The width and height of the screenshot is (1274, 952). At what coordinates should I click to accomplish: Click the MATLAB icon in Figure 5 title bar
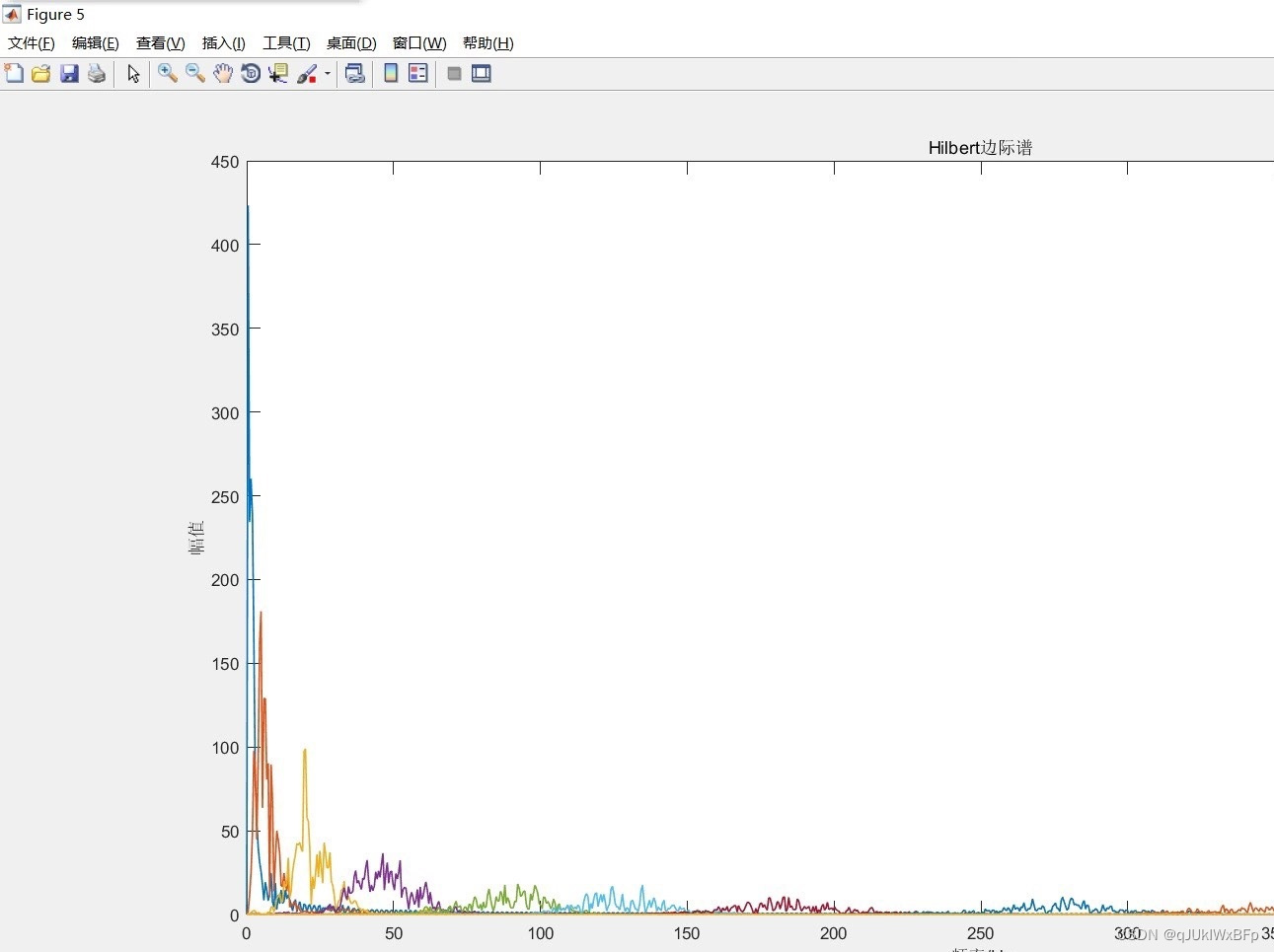[x=12, y=14]
